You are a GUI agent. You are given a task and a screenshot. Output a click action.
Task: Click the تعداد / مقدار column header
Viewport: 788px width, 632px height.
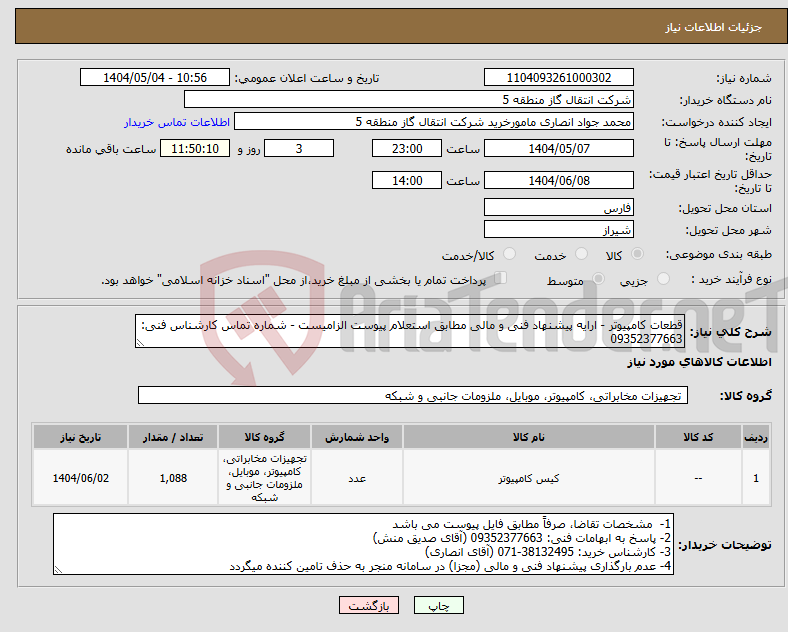coord(173,437)
